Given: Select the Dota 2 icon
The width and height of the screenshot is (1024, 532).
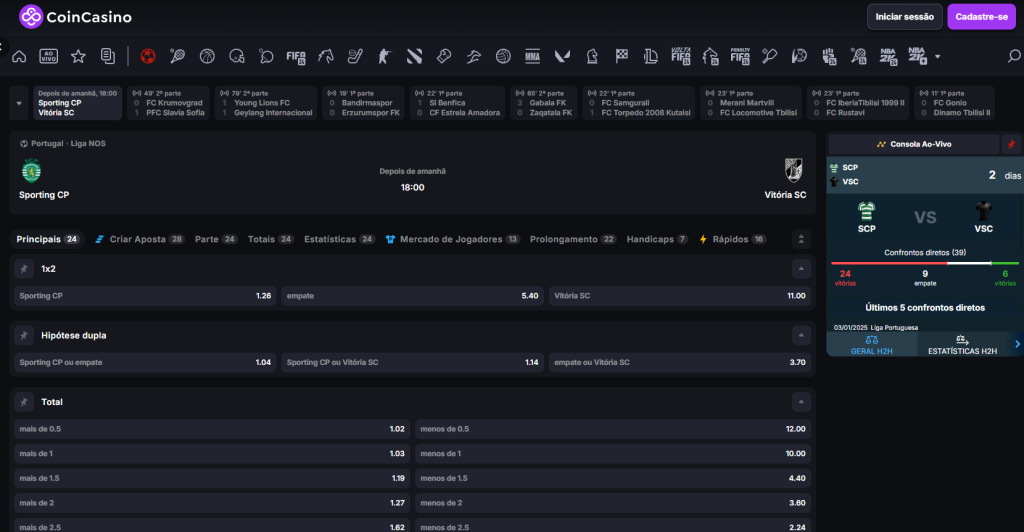Looking at the screenshot, I should [x=414, y=57].
